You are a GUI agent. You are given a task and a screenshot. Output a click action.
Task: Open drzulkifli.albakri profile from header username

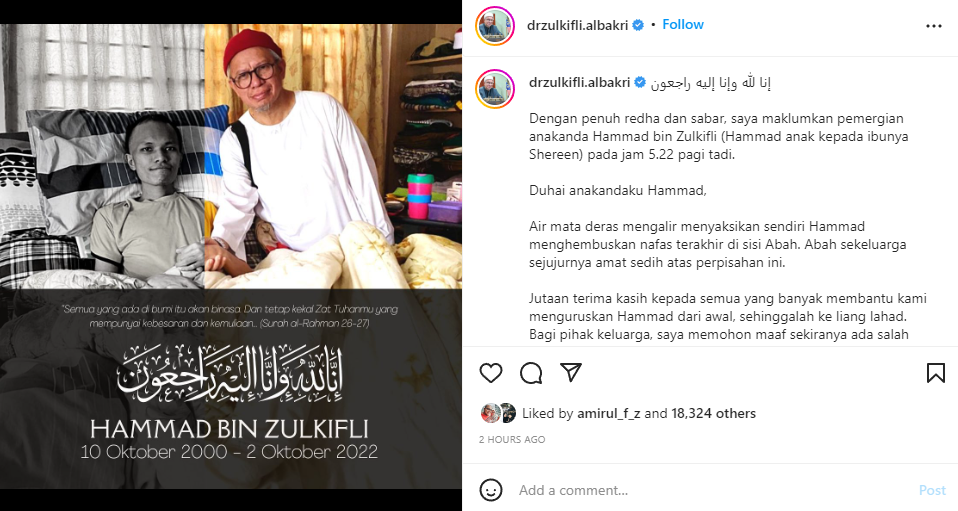577,25
